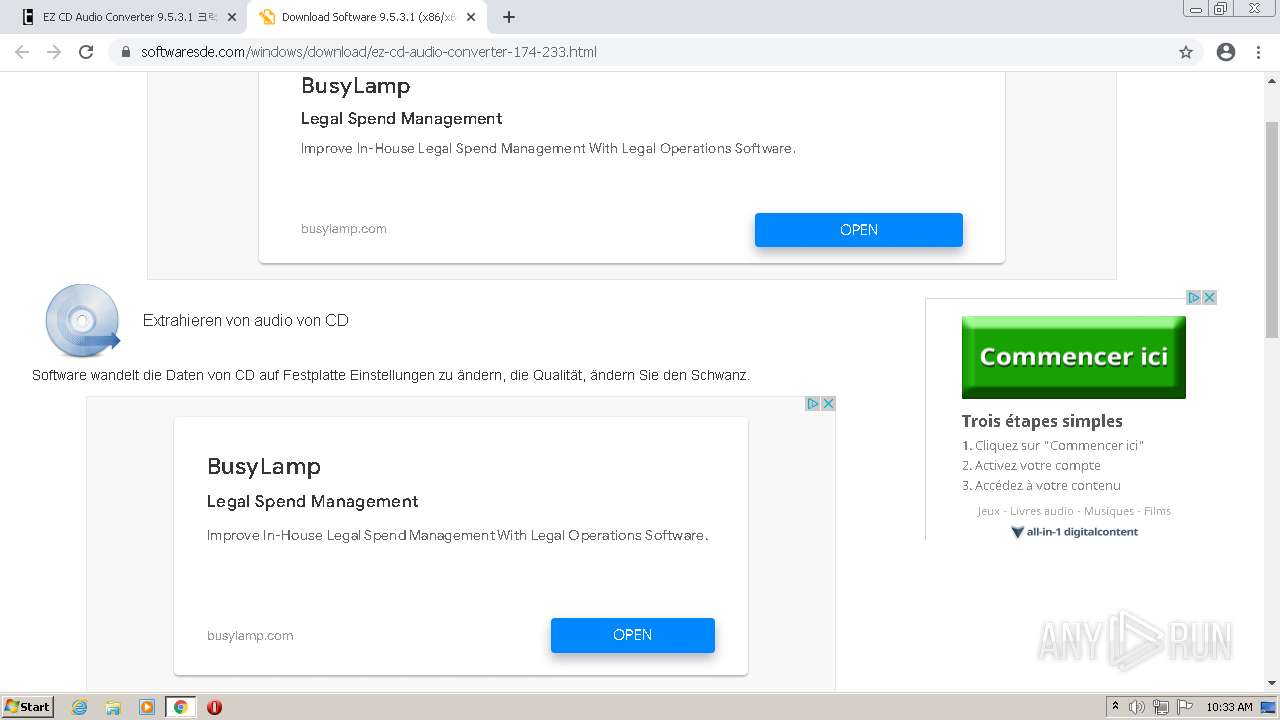This screenshot has width=1280, height=720.
Task: Open Windows Explorer folder on taskbar
Action: point(113,707)
